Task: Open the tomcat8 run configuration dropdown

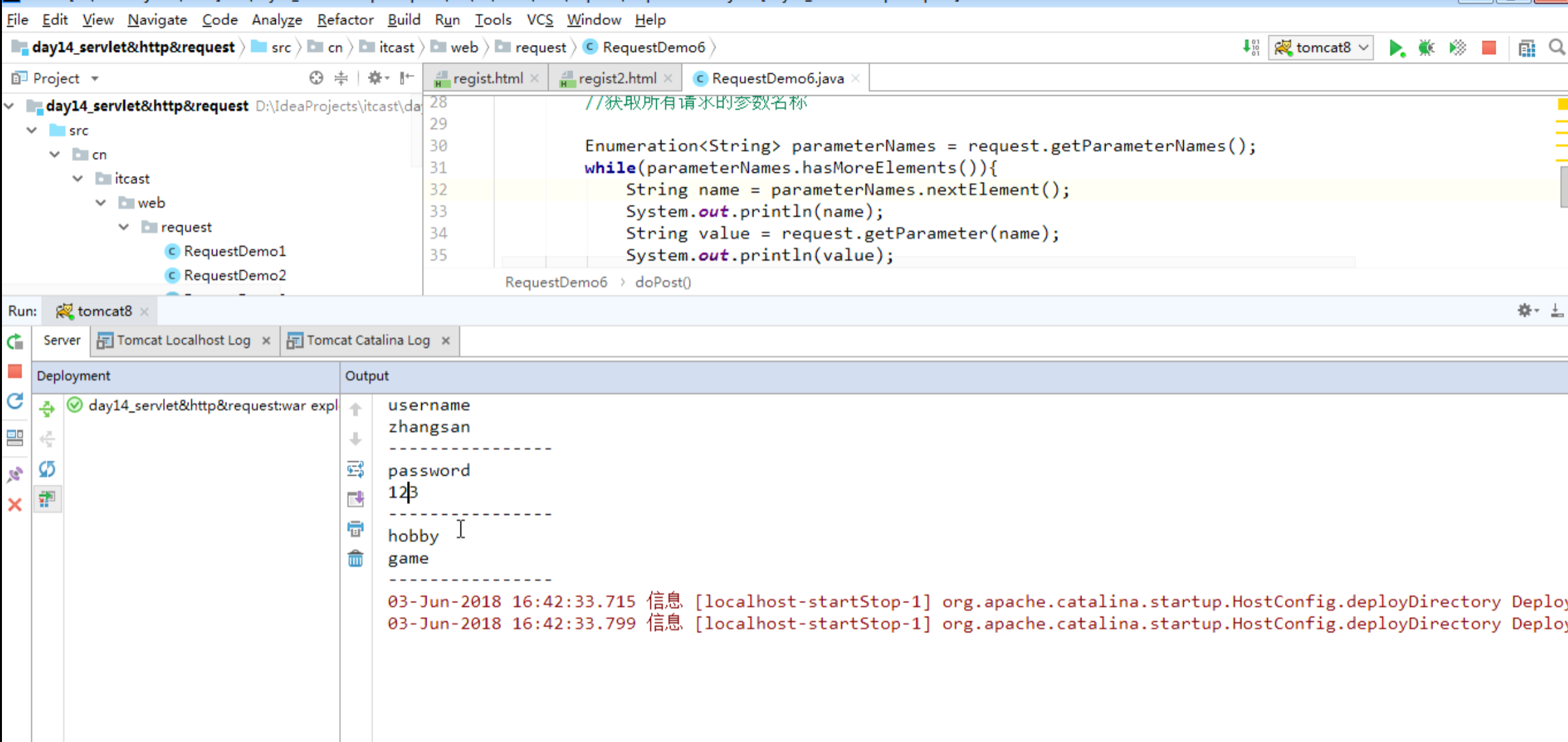Action: click(1320, 48)
